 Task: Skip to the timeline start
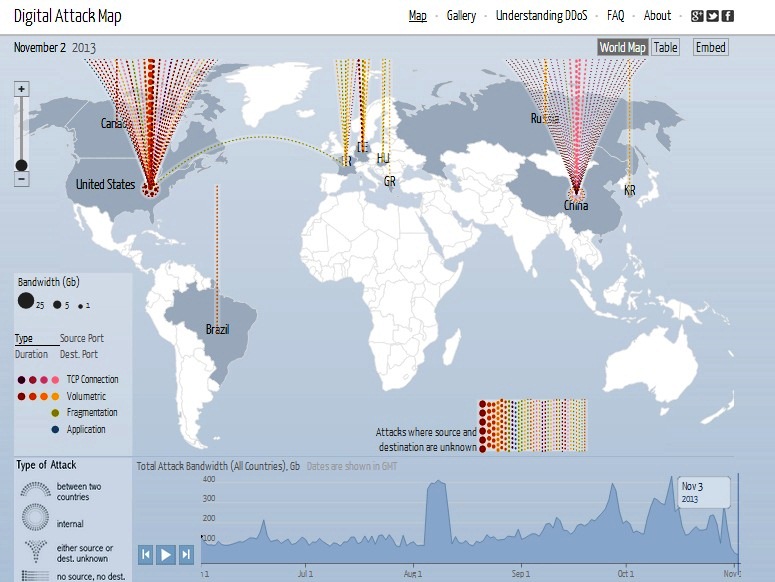[x=146, y=554]
